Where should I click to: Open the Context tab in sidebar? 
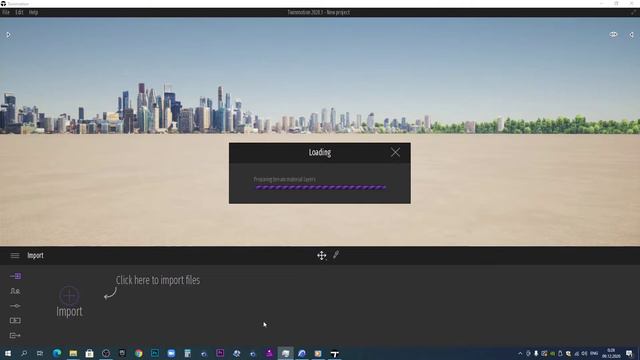click(x=15, y=291)
